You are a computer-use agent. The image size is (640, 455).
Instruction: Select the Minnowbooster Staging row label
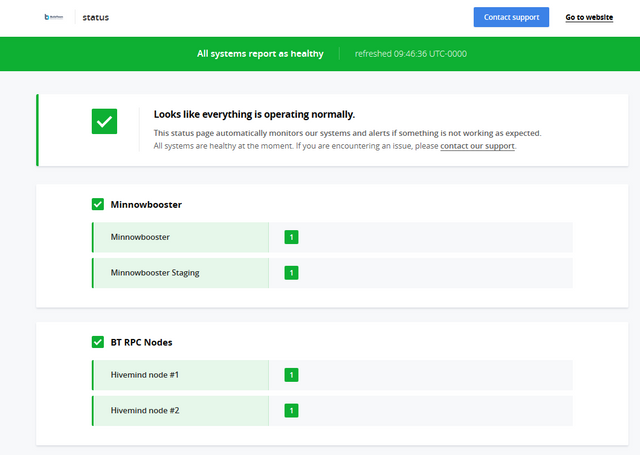155,273
